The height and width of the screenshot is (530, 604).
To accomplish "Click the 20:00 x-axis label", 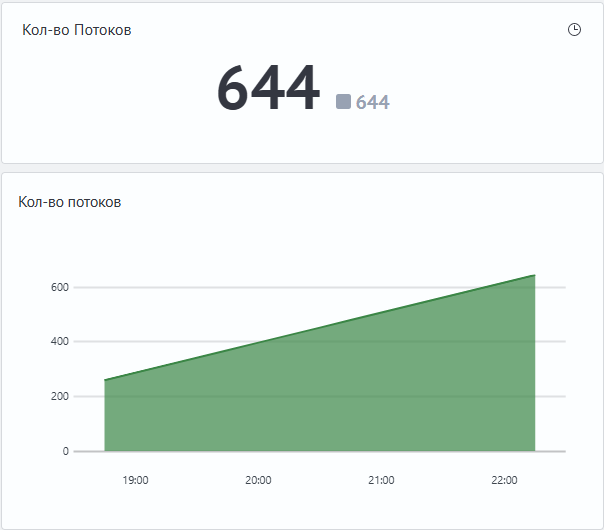I will [258, 480].
